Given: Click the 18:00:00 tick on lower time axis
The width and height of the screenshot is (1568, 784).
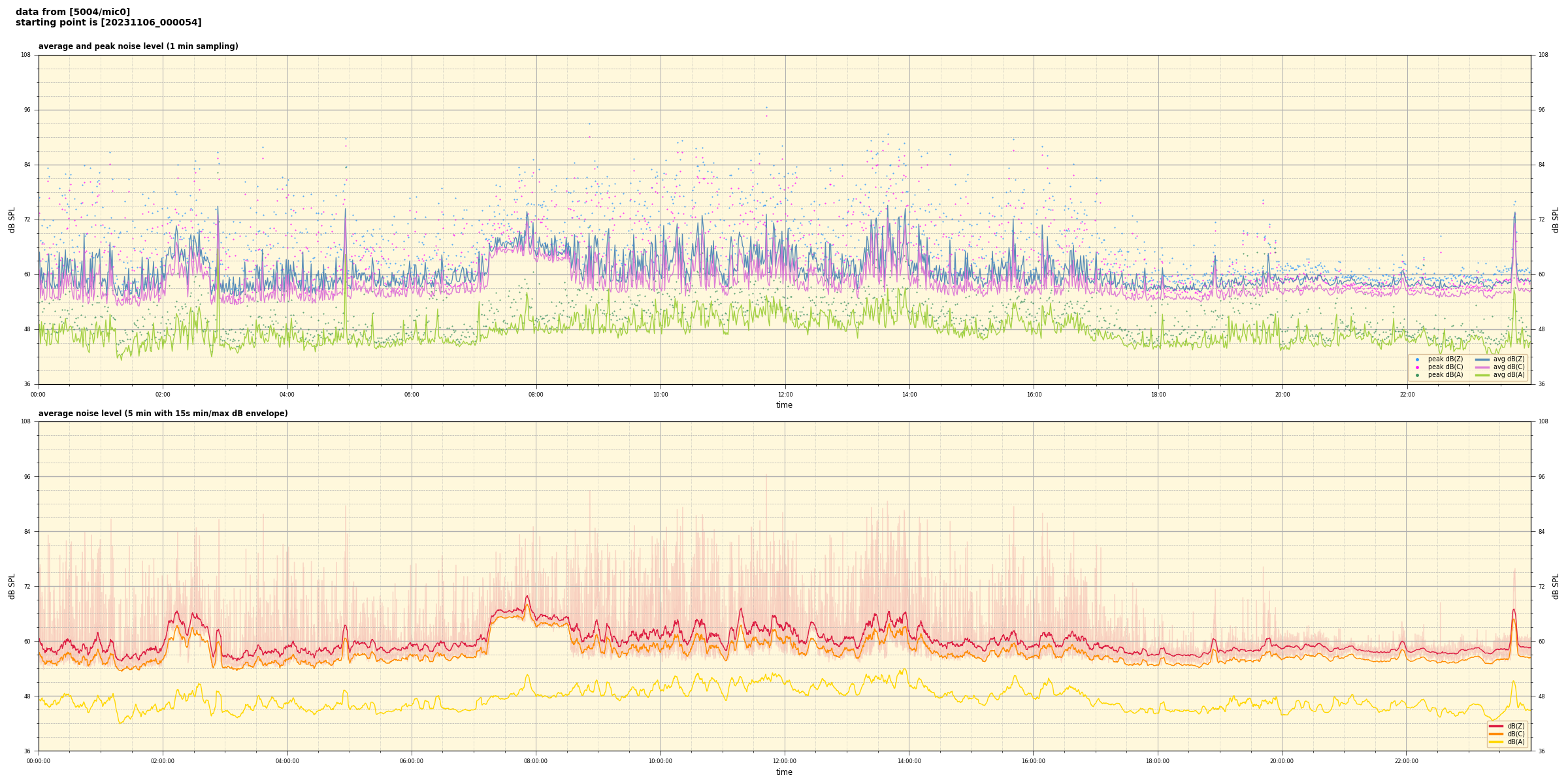Looking at the screenshot, I should click(1158, 761).
